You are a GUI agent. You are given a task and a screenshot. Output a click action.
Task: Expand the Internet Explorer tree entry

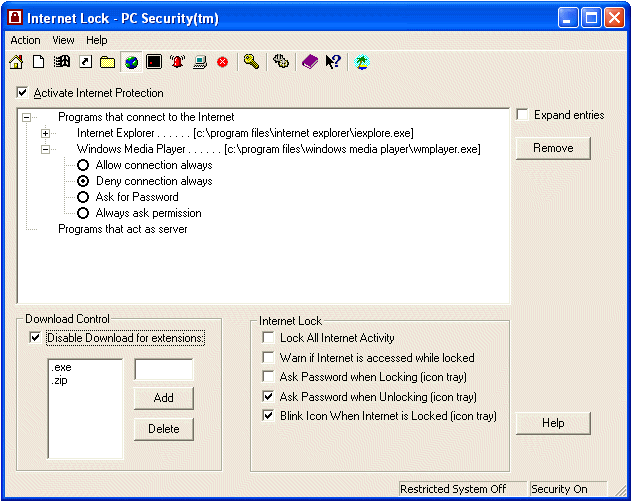coord(45,133)
